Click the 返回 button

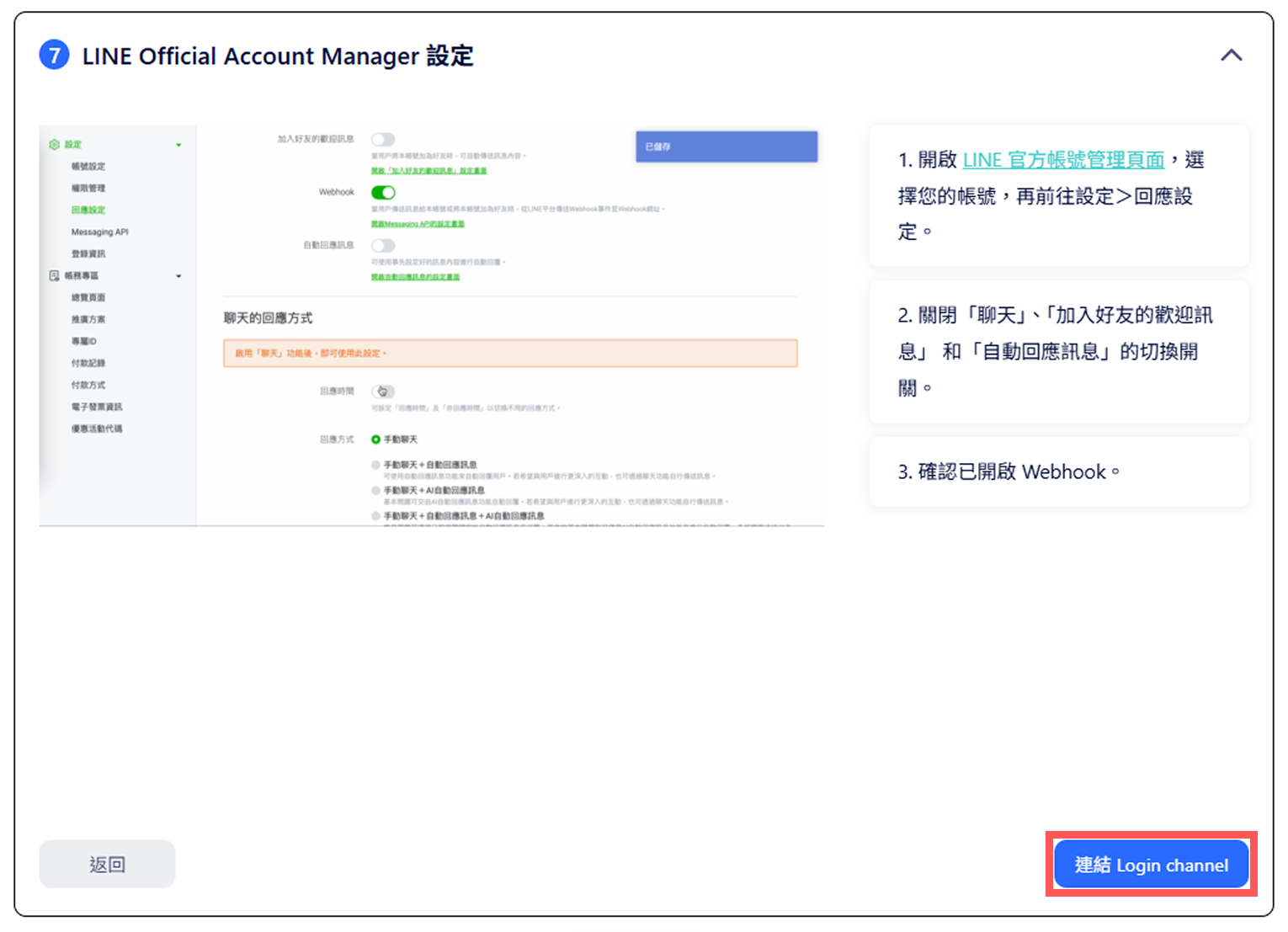(107, 864)
